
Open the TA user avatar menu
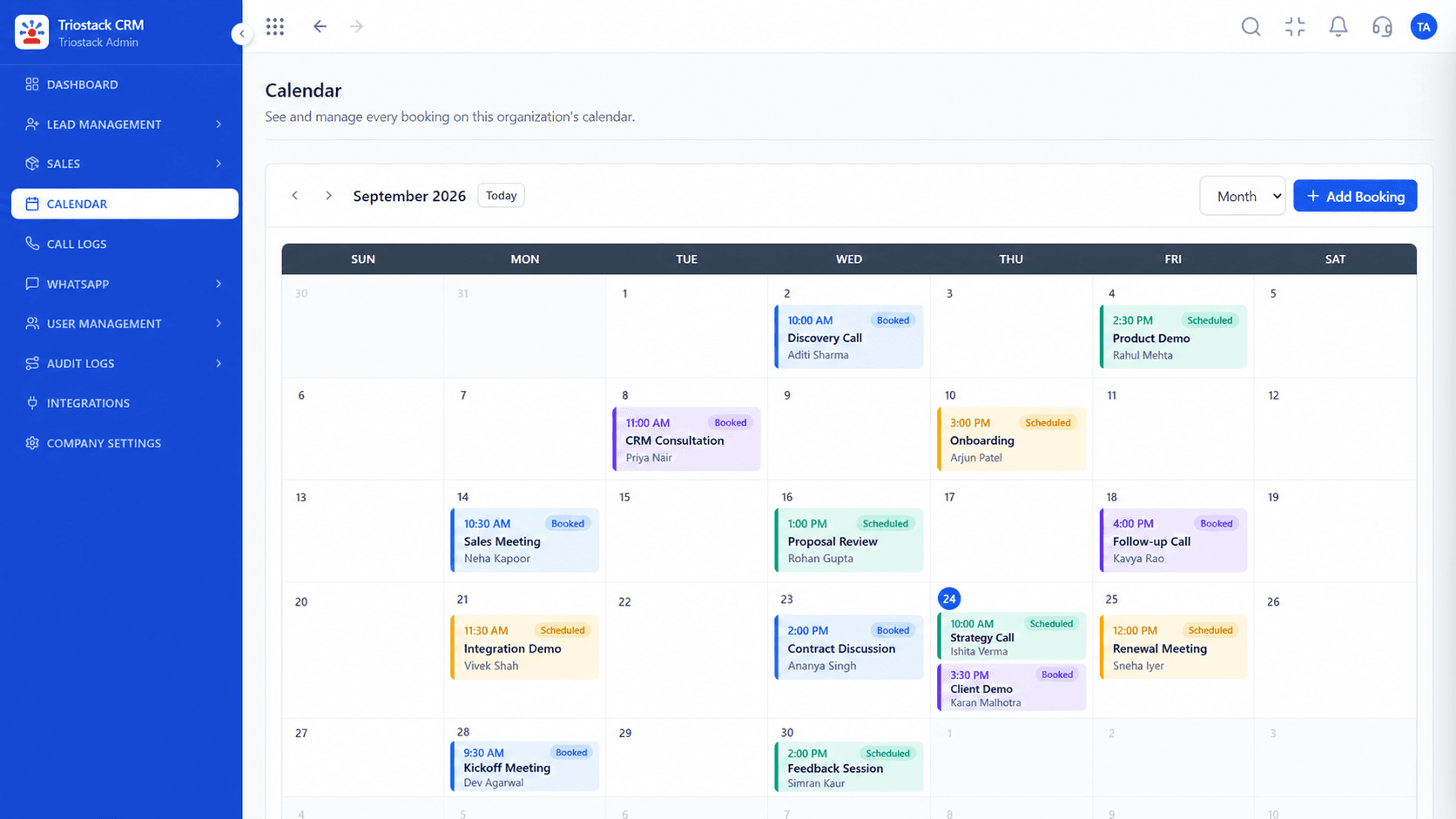(x=1424, y=27)
